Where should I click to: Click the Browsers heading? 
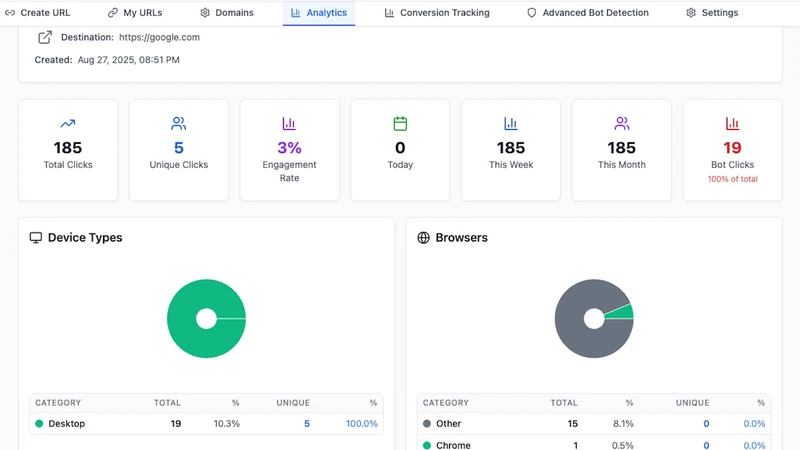[x=462, y=238]
